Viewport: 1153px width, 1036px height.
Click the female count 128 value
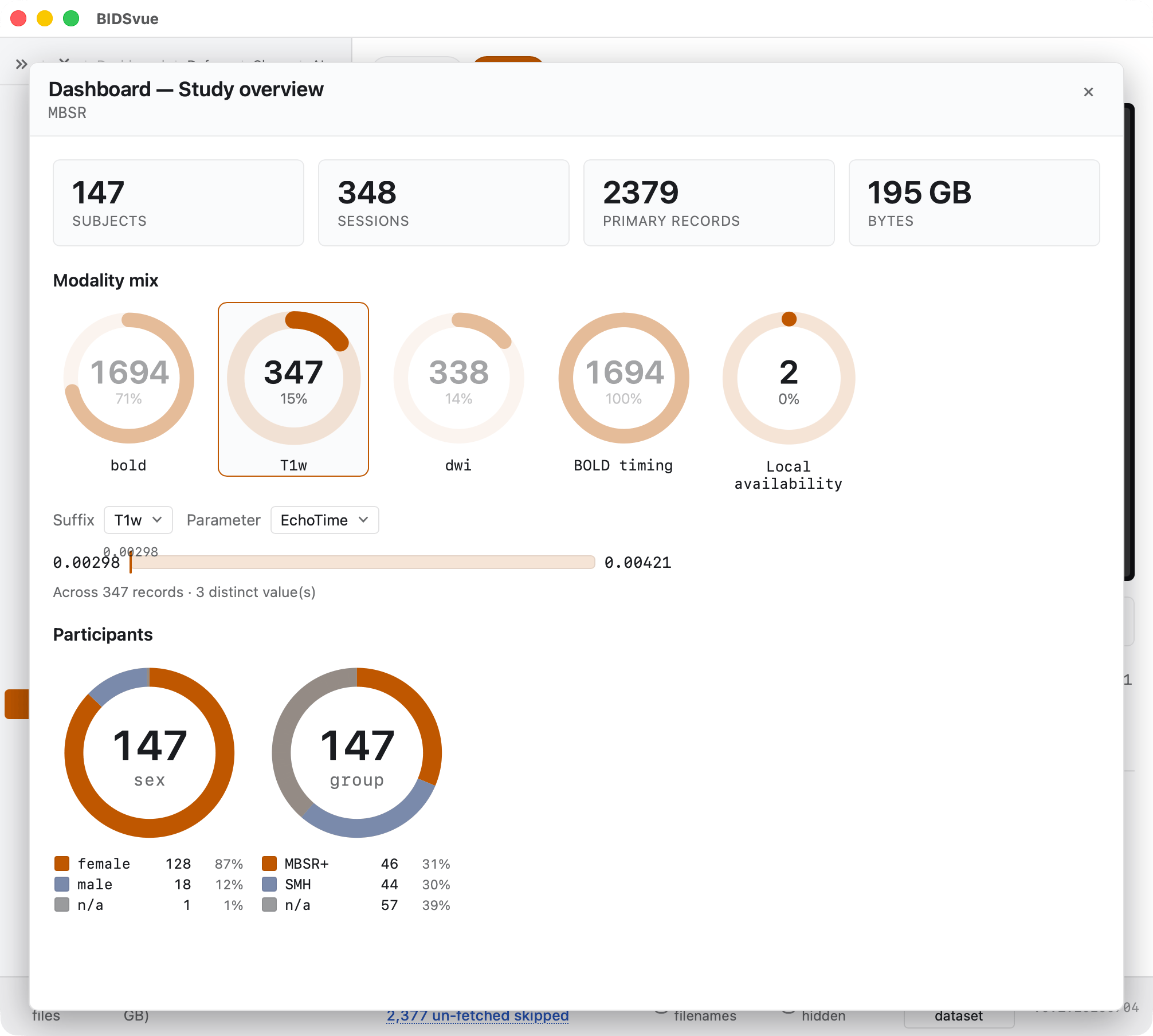click(x=178, y=864)
